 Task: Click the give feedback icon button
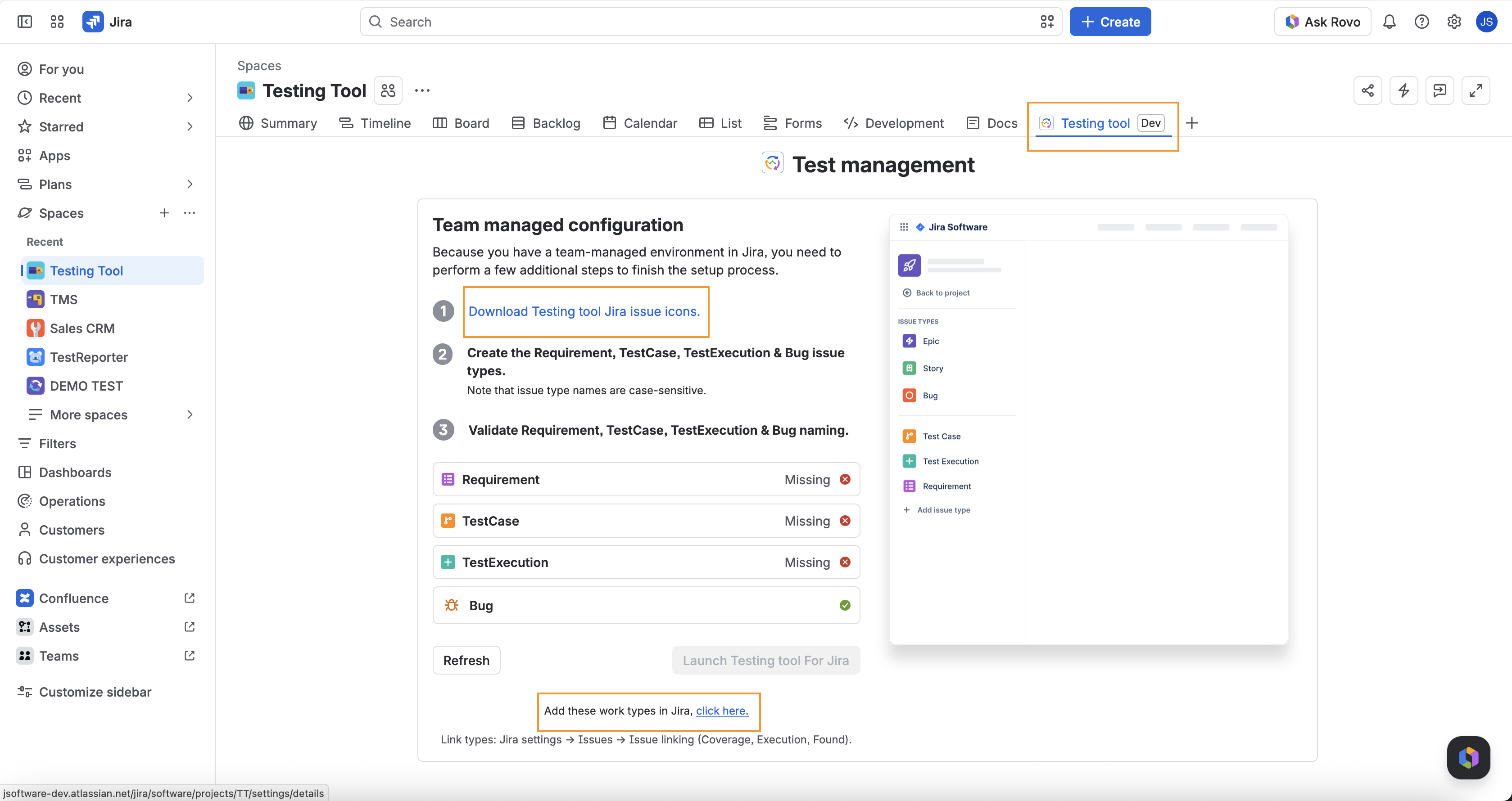(1439, 90)
